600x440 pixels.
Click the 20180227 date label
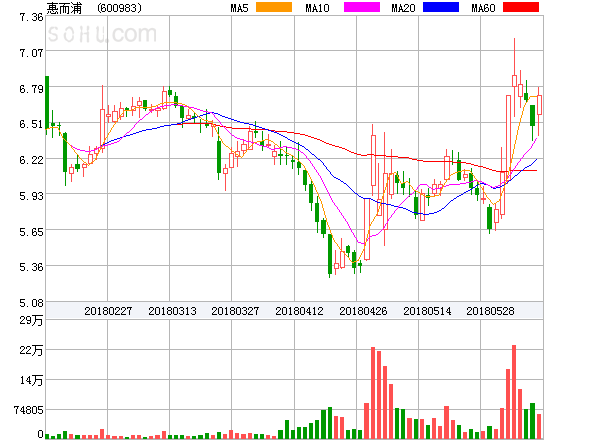coord(108,311)
